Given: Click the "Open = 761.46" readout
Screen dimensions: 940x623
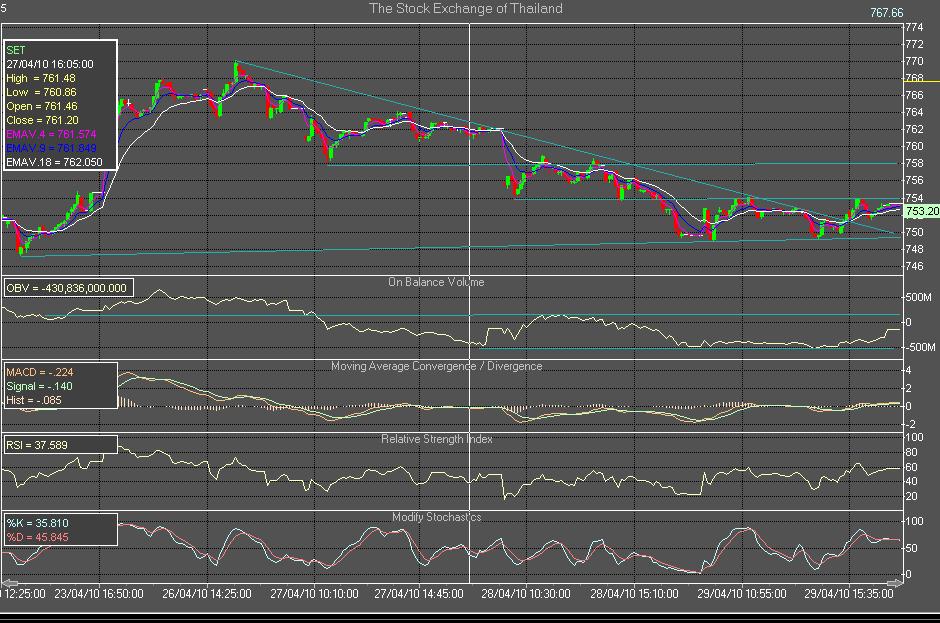Looking at the screenshot, I should [42, 106].
